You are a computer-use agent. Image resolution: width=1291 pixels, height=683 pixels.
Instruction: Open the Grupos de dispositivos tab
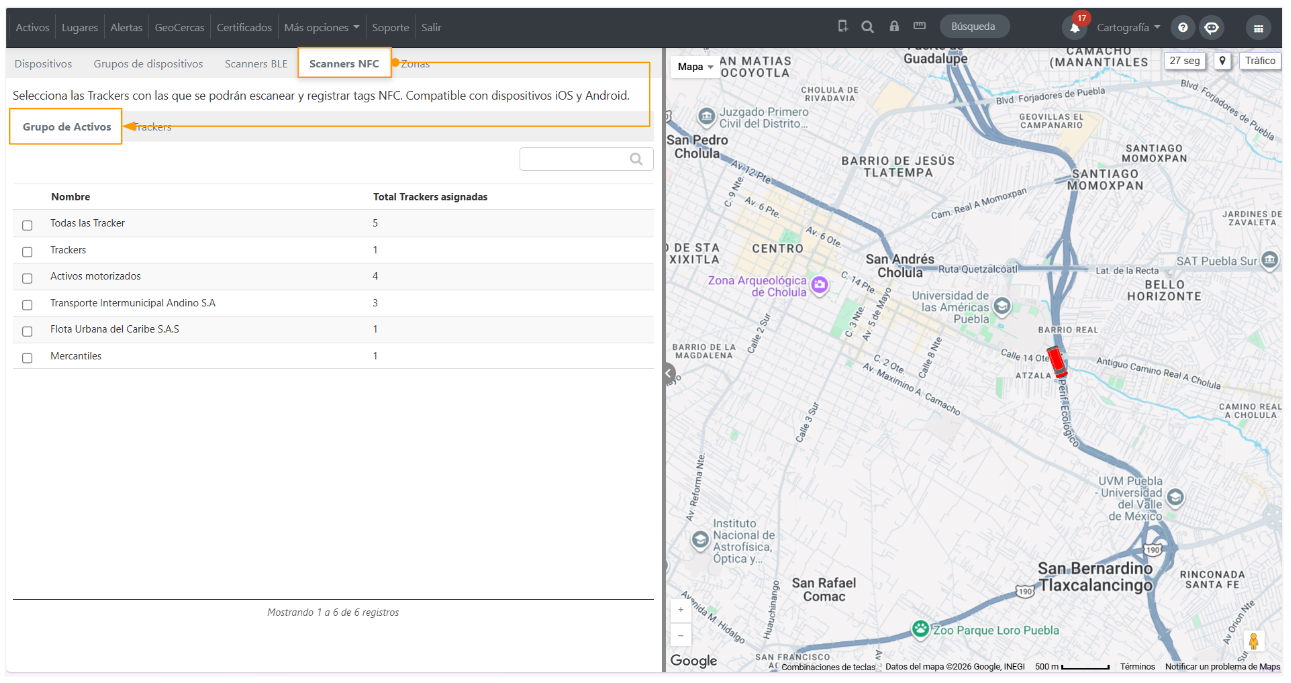tap(148, 64)
